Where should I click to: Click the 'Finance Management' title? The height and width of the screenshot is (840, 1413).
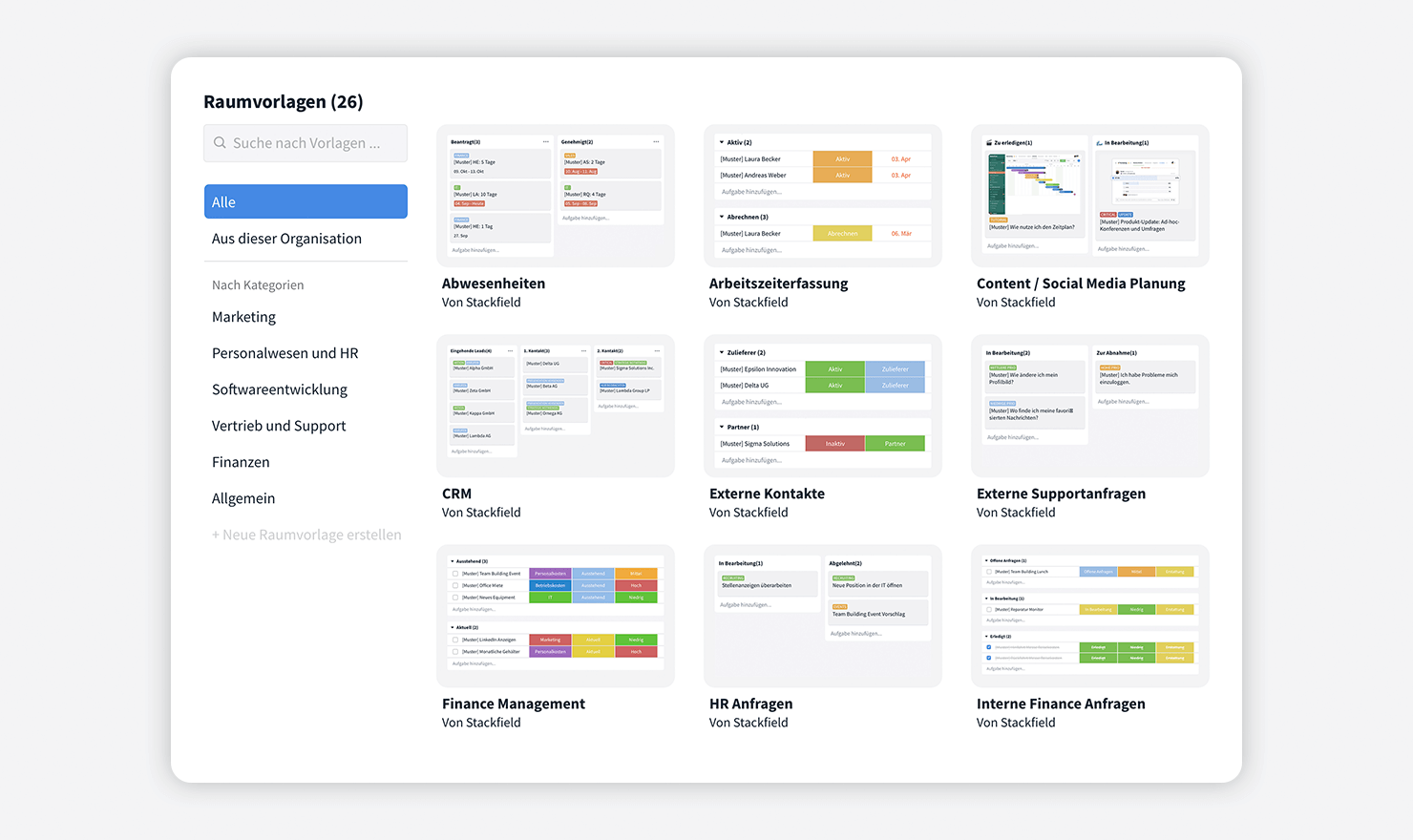pos(514,703)
